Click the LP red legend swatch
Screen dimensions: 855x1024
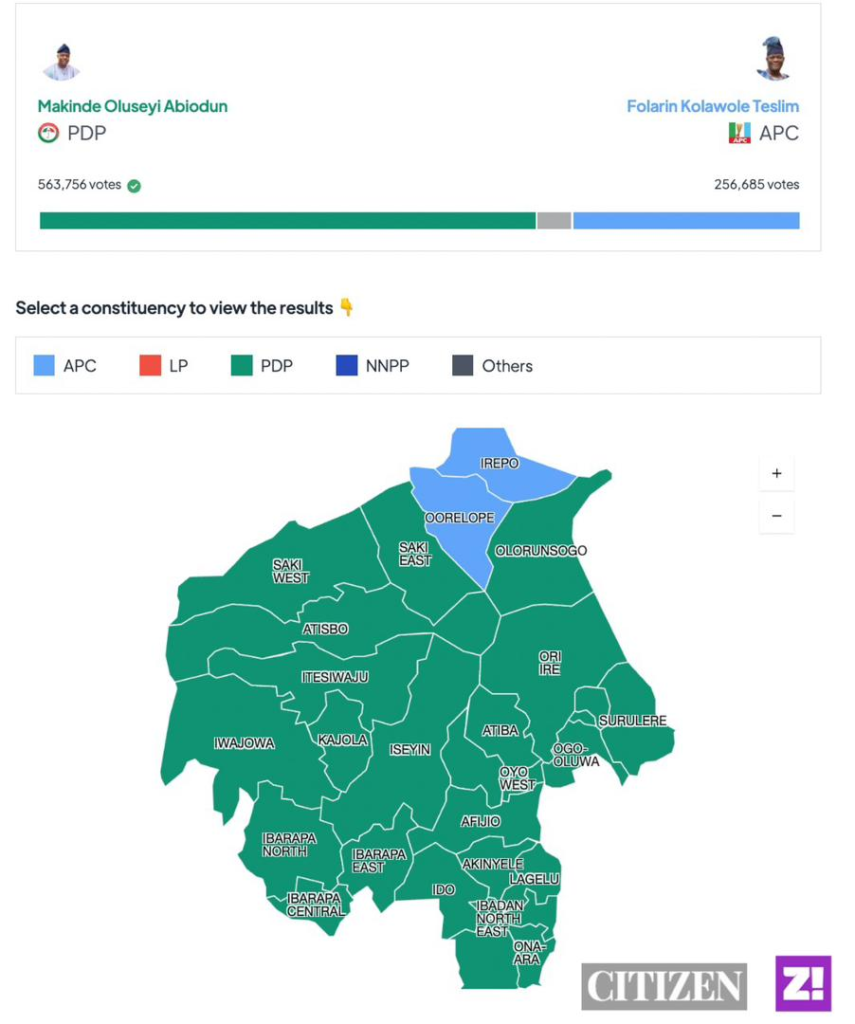coord(149,366)
